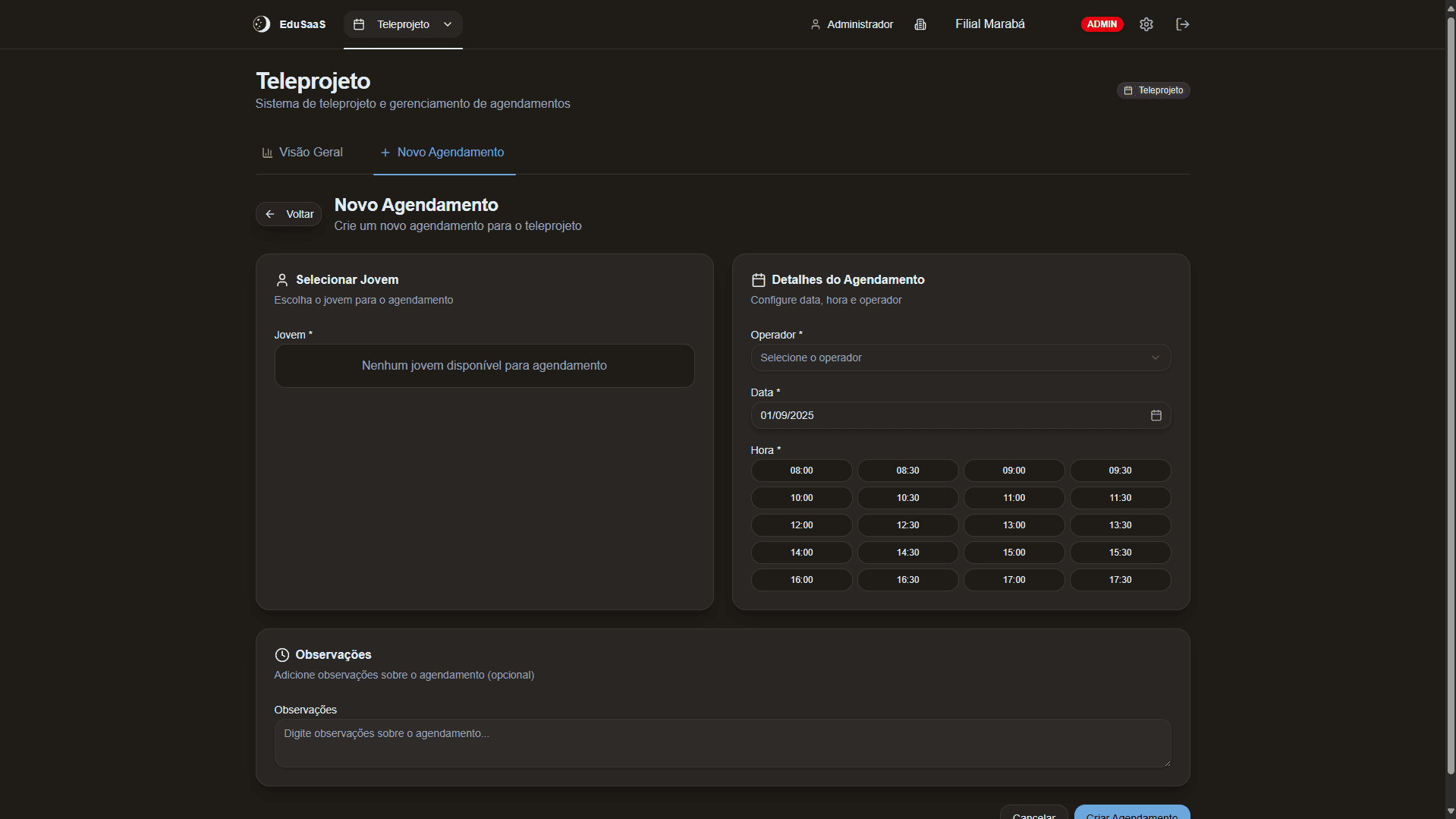The height and width of the screenshot is (819, 1456).
Task: Click the red ADMIN badge
Action: point(1102,24)
